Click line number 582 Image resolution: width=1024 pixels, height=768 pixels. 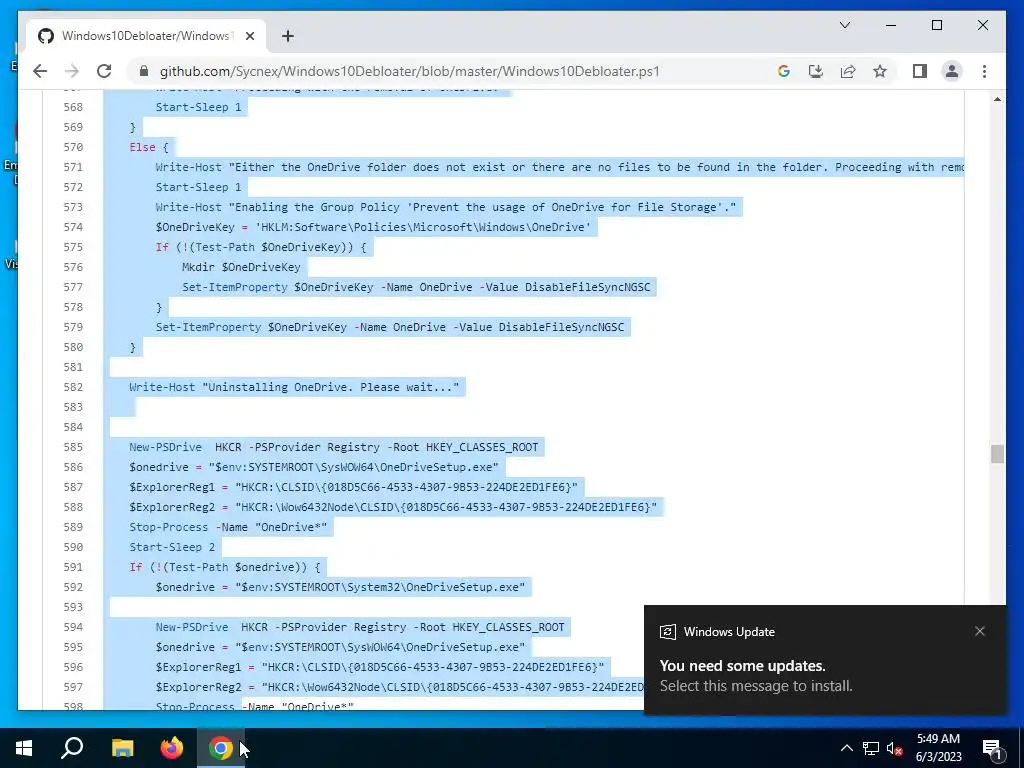pos(73,387)
